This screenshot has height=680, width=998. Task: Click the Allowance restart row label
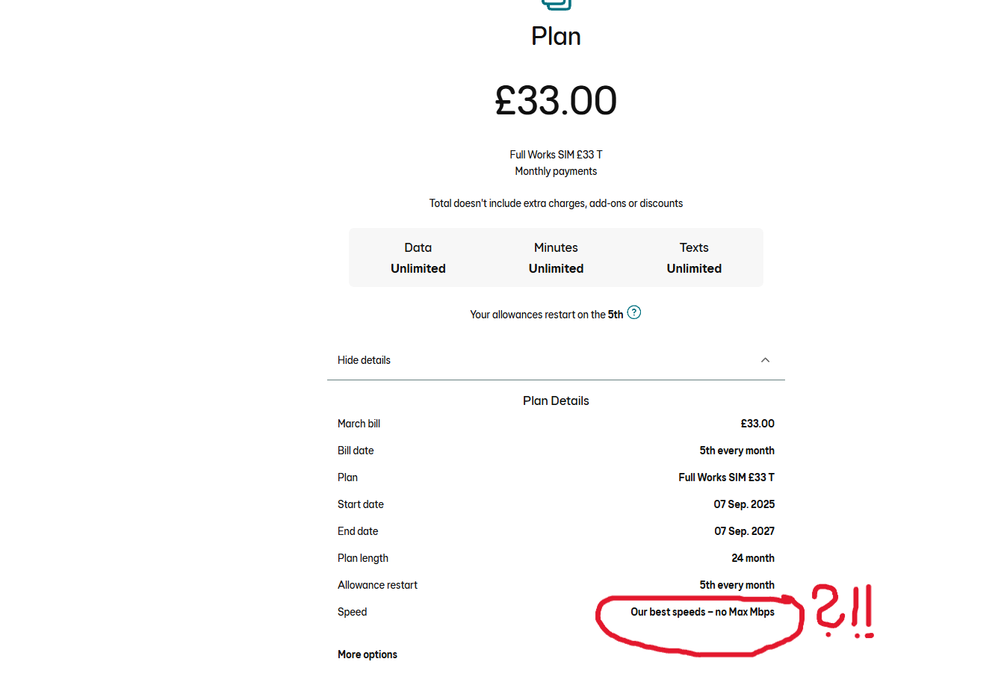tap(377, 586)
